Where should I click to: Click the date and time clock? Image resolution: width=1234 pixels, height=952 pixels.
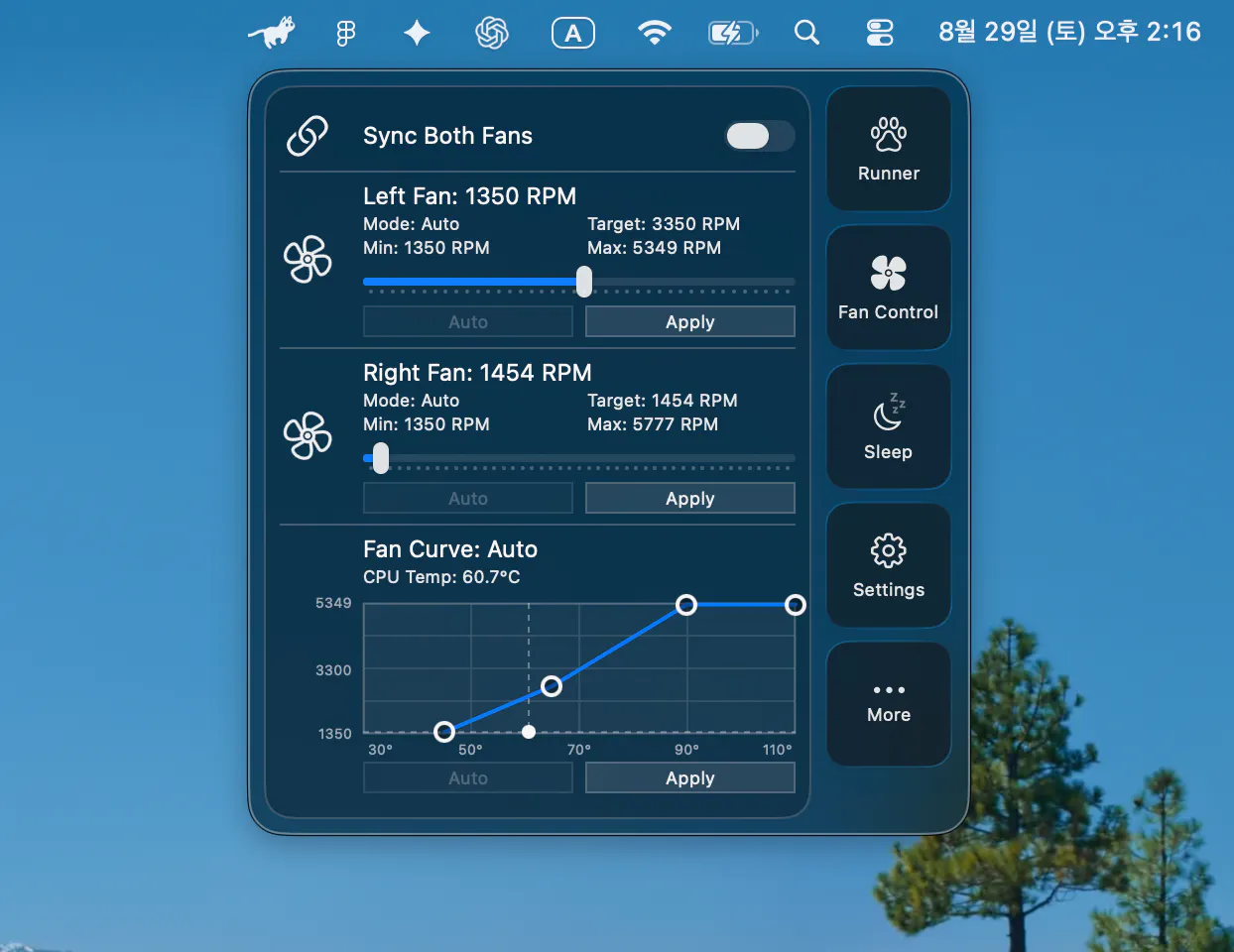point(1069,32)
